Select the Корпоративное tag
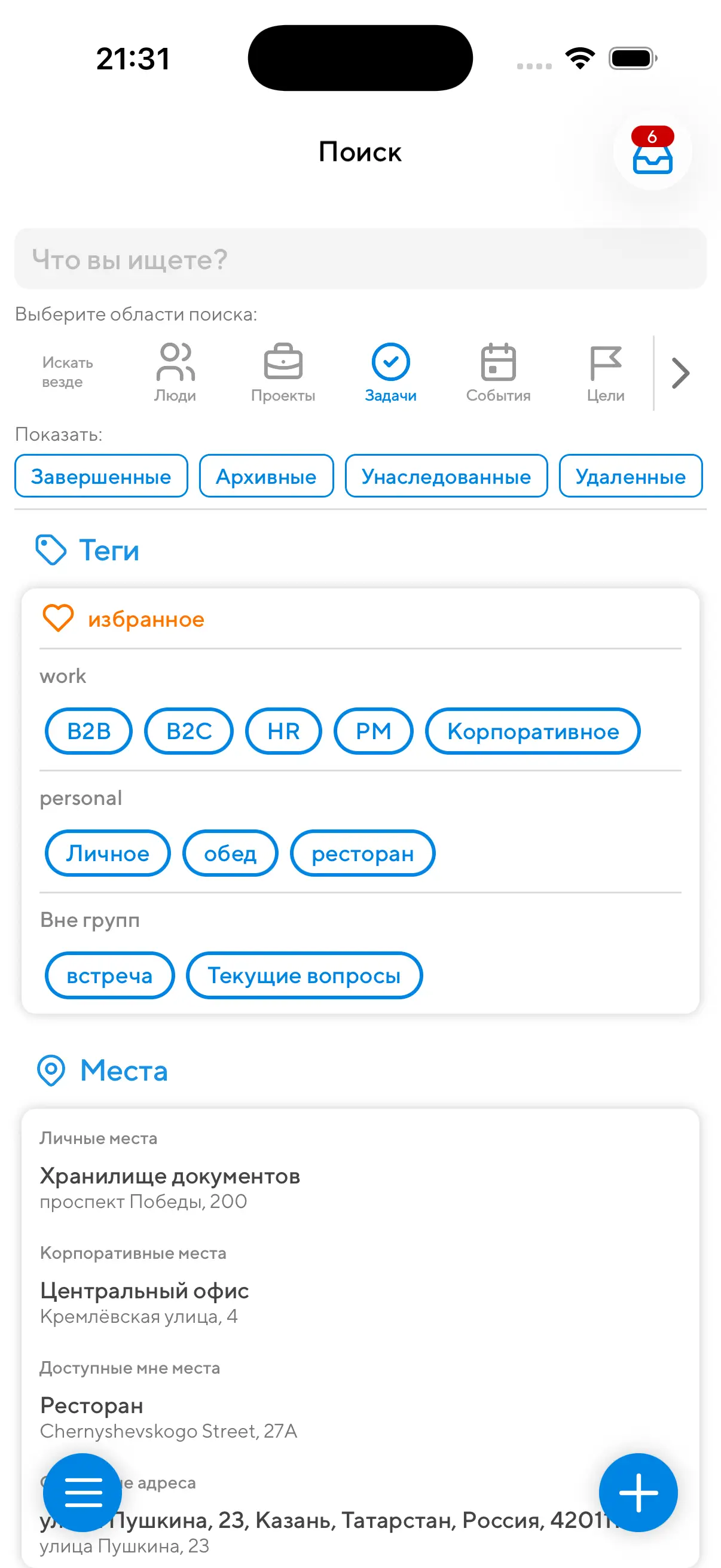Image resolution: width=721 pixels, height=1568 pixels. pos(533,731)
